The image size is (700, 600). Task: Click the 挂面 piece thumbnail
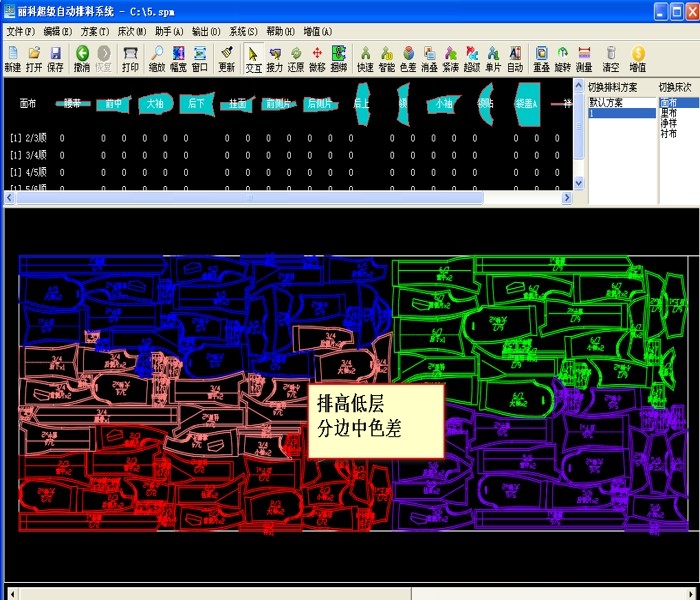238,104
